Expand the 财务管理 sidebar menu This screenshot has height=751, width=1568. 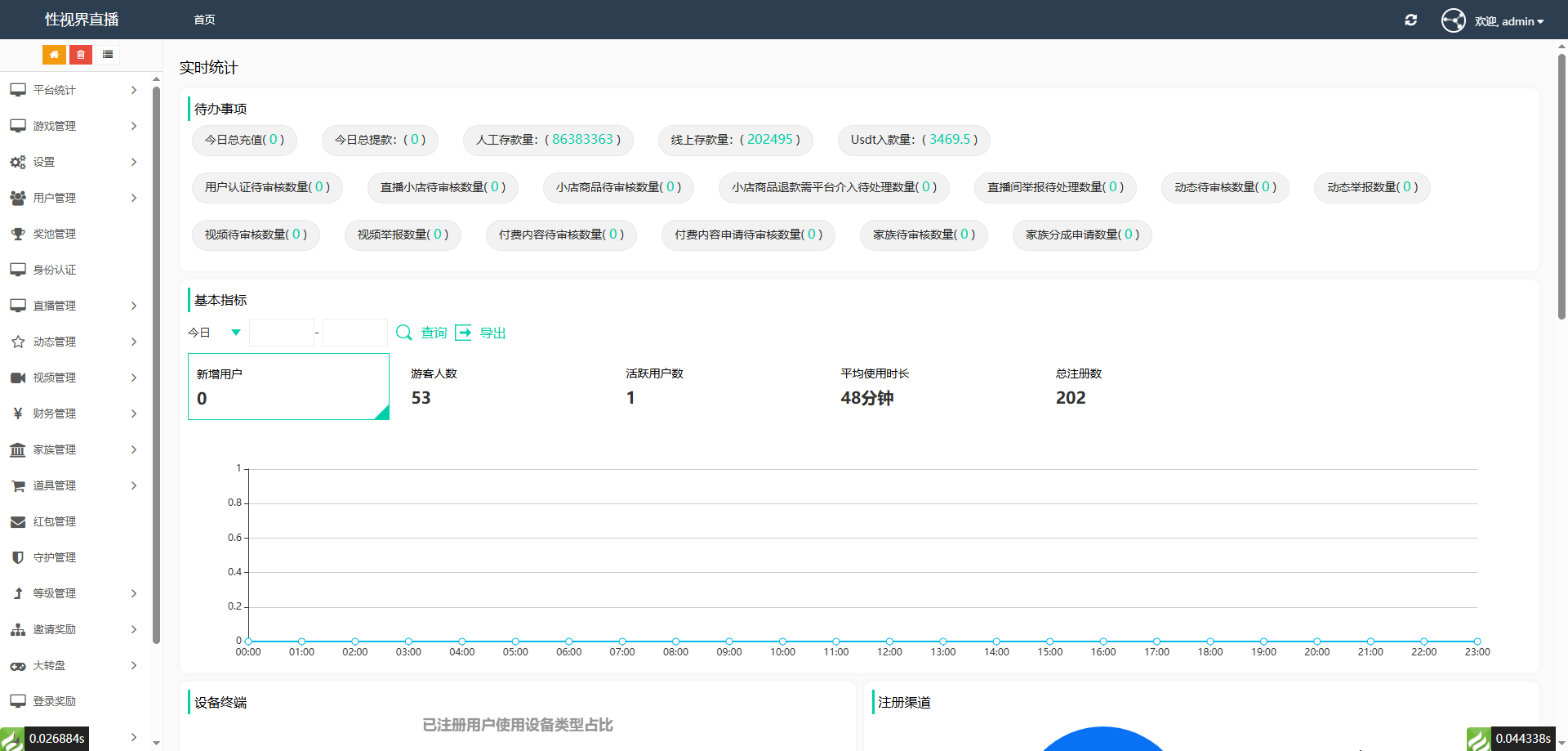click(x=73, y=413)
